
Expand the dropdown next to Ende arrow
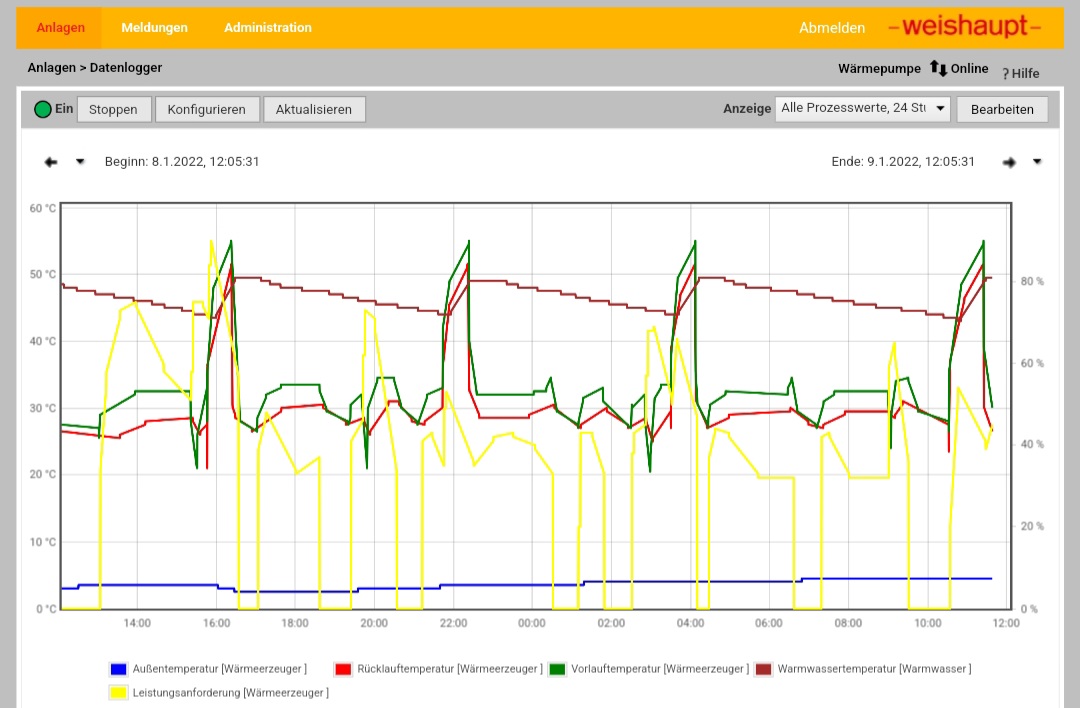tap(1037, 162)
